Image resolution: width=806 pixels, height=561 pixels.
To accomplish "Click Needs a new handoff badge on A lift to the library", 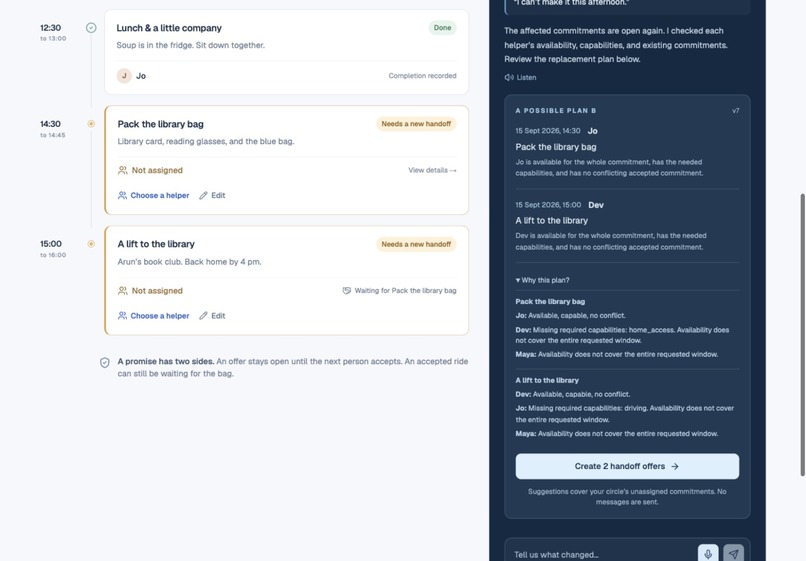I will [416, 244].
